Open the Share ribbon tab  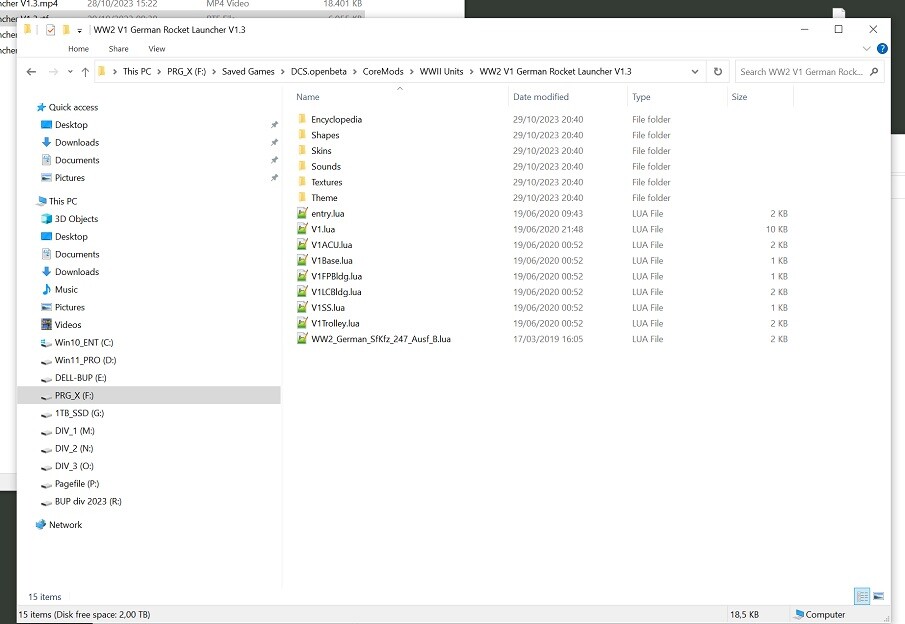118,49
